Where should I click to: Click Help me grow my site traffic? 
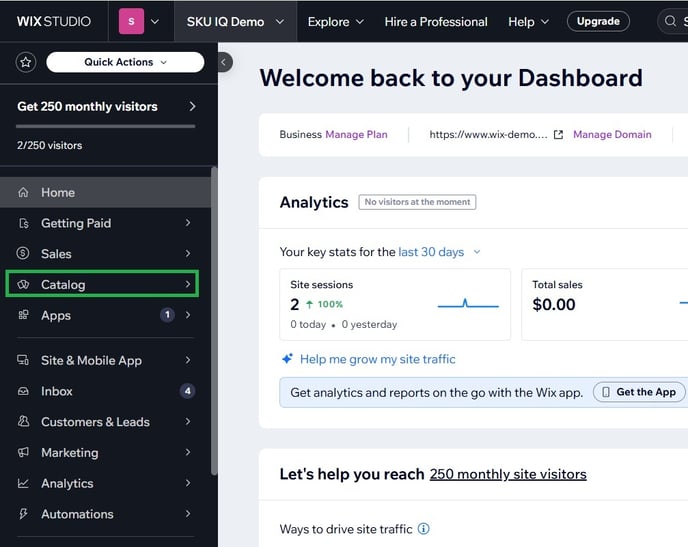(378, 359)
